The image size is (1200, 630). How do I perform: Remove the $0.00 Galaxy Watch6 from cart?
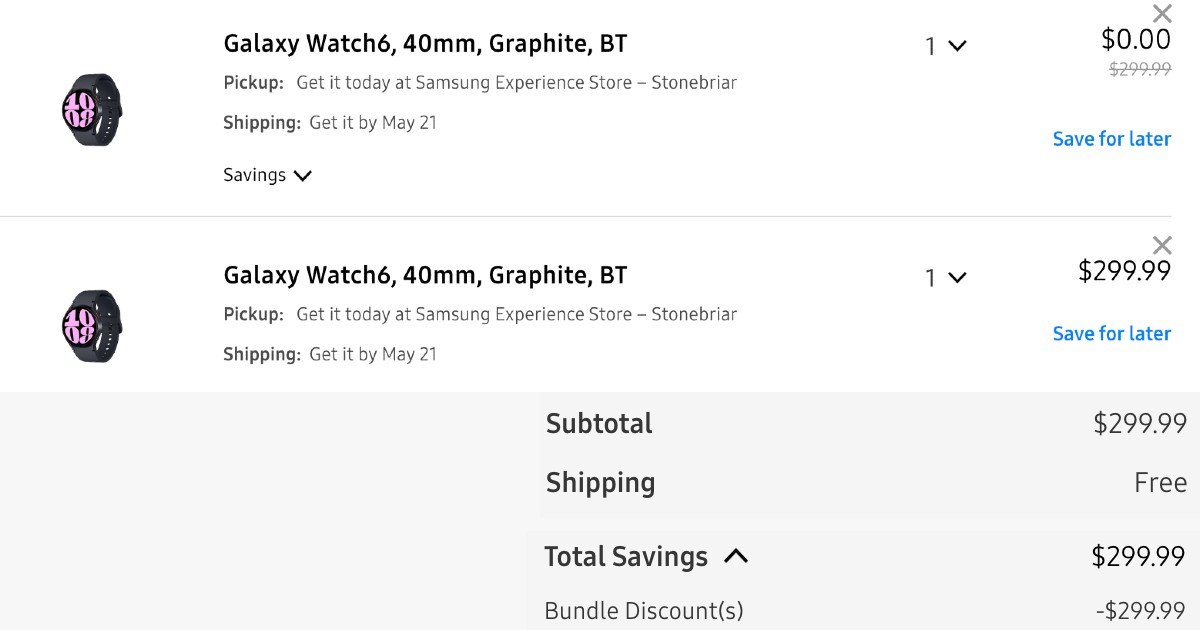[x=1162, y=14]
